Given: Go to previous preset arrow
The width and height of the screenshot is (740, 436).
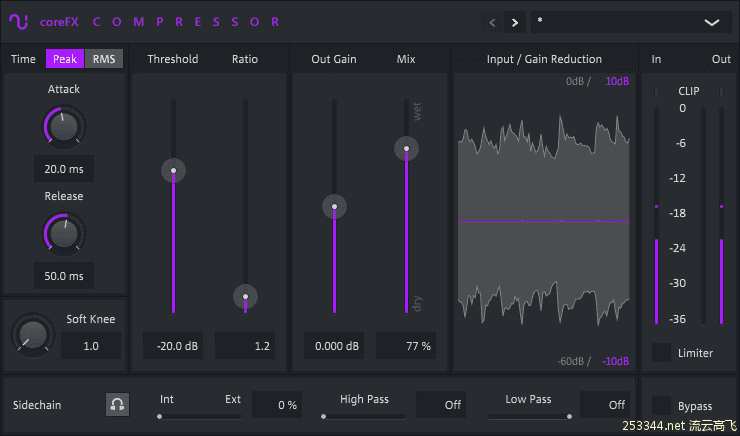Looking at the screenshot, I should (x=492, y=23).
